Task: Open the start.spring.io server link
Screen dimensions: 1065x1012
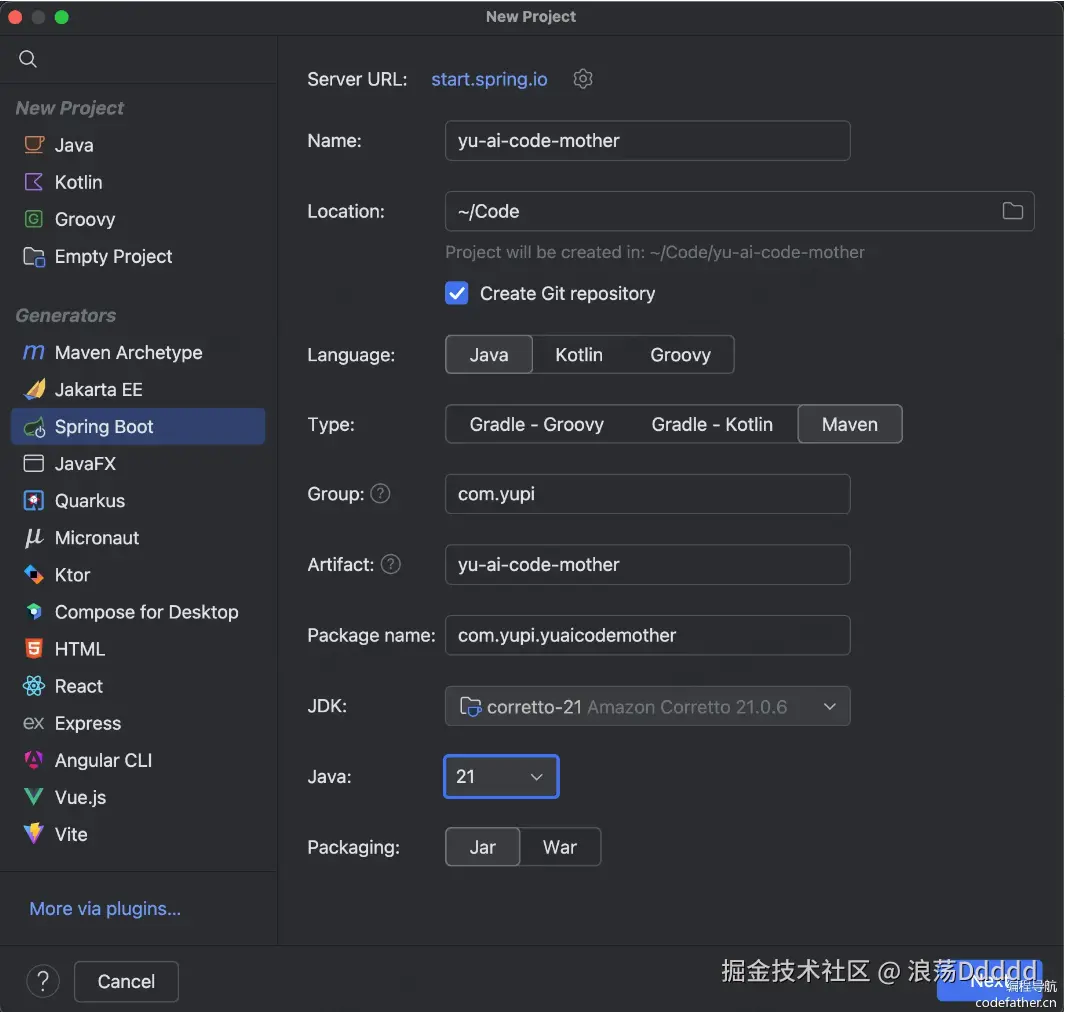Action: (x=489, y=79)
